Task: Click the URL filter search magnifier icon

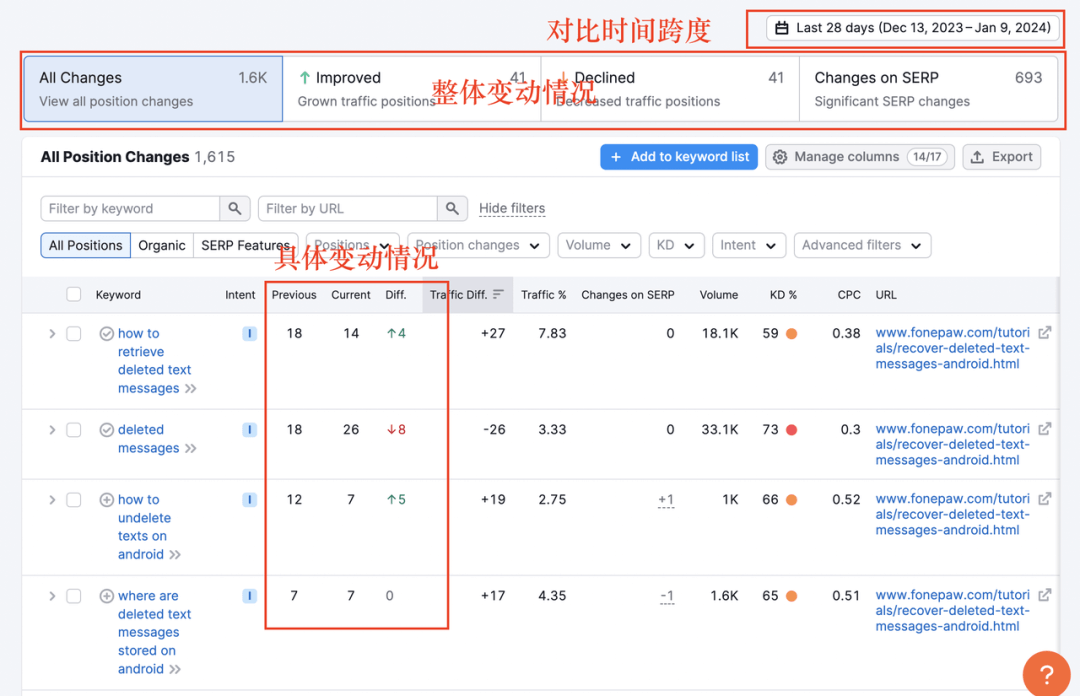Action: pyautogui.click(x=452, y=208)
